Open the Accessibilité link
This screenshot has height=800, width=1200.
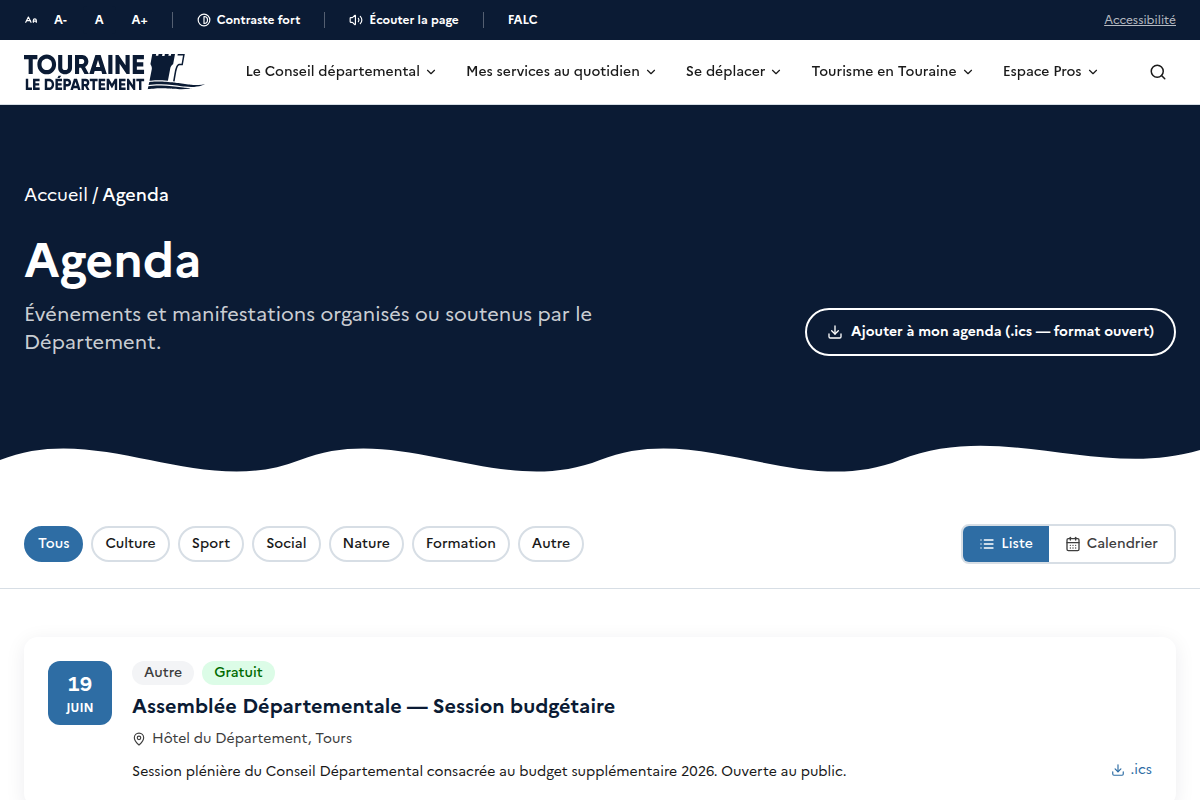click(x=1139, y=20)
